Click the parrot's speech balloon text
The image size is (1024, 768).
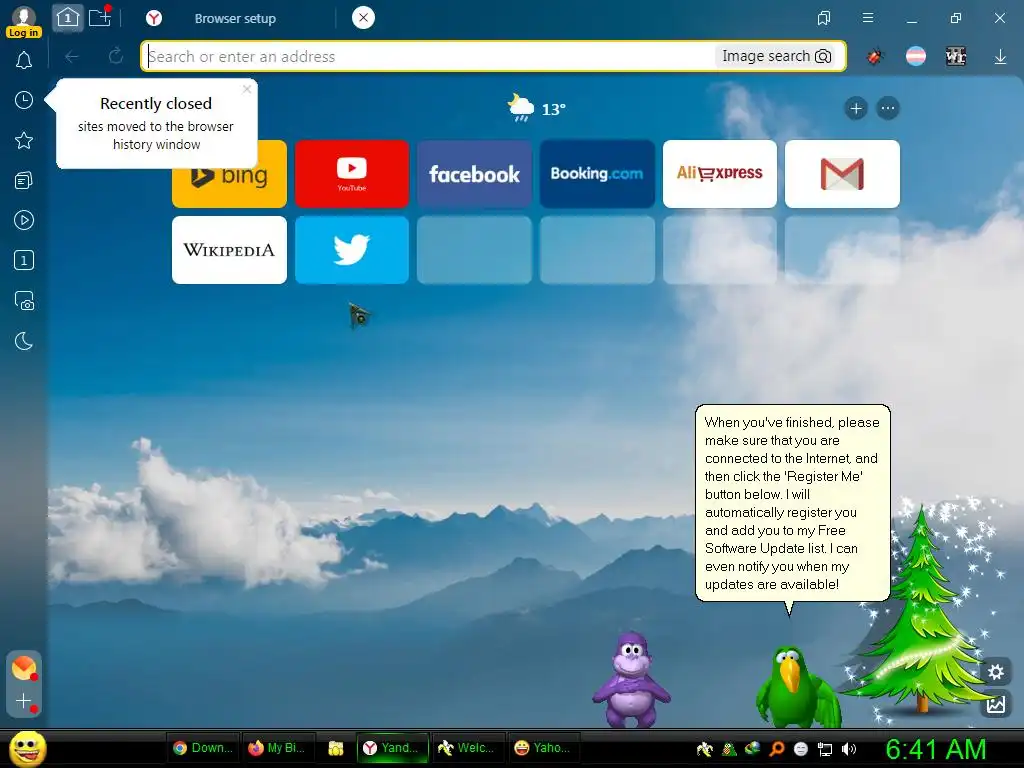click(x=792, y=503)
